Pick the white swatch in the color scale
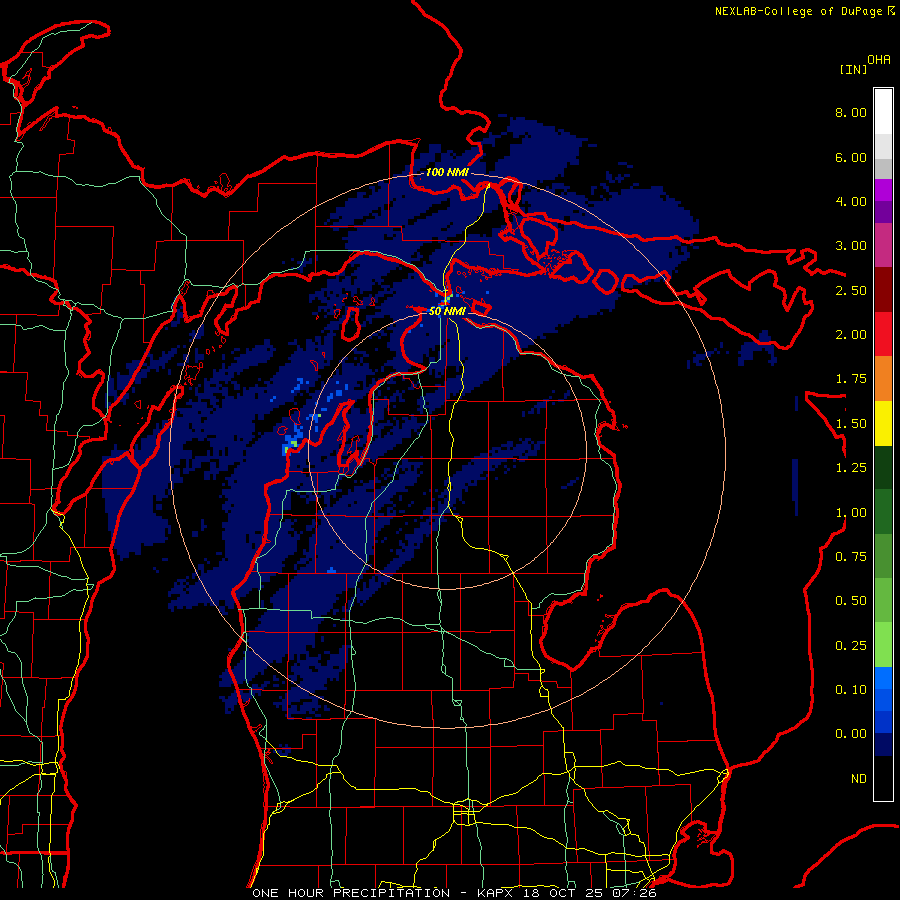 coord(883,112)
